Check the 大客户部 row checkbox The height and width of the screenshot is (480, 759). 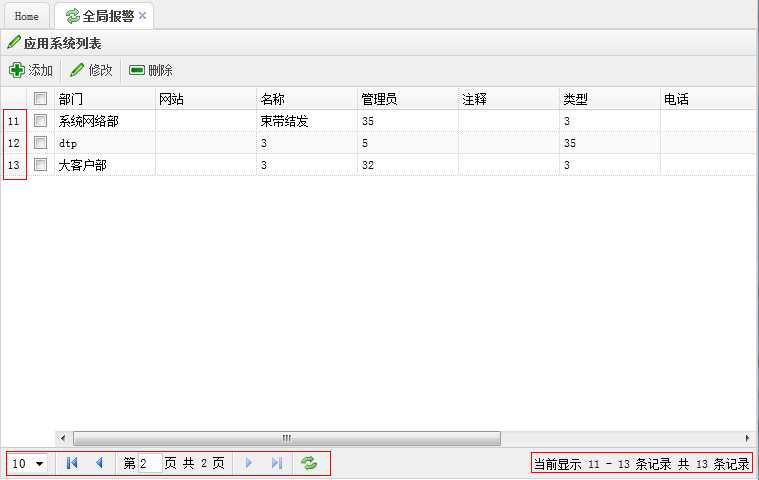click(x=40, y=165)
